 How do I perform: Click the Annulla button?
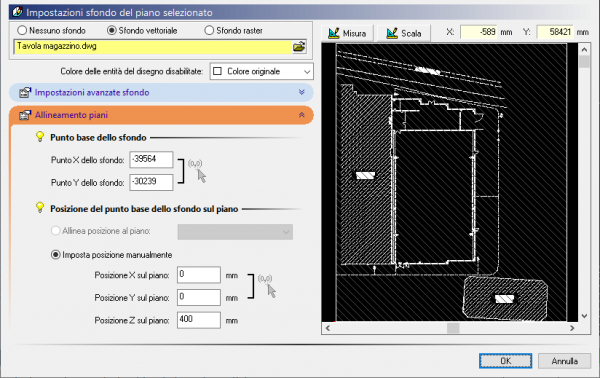(x=564, y=361)
